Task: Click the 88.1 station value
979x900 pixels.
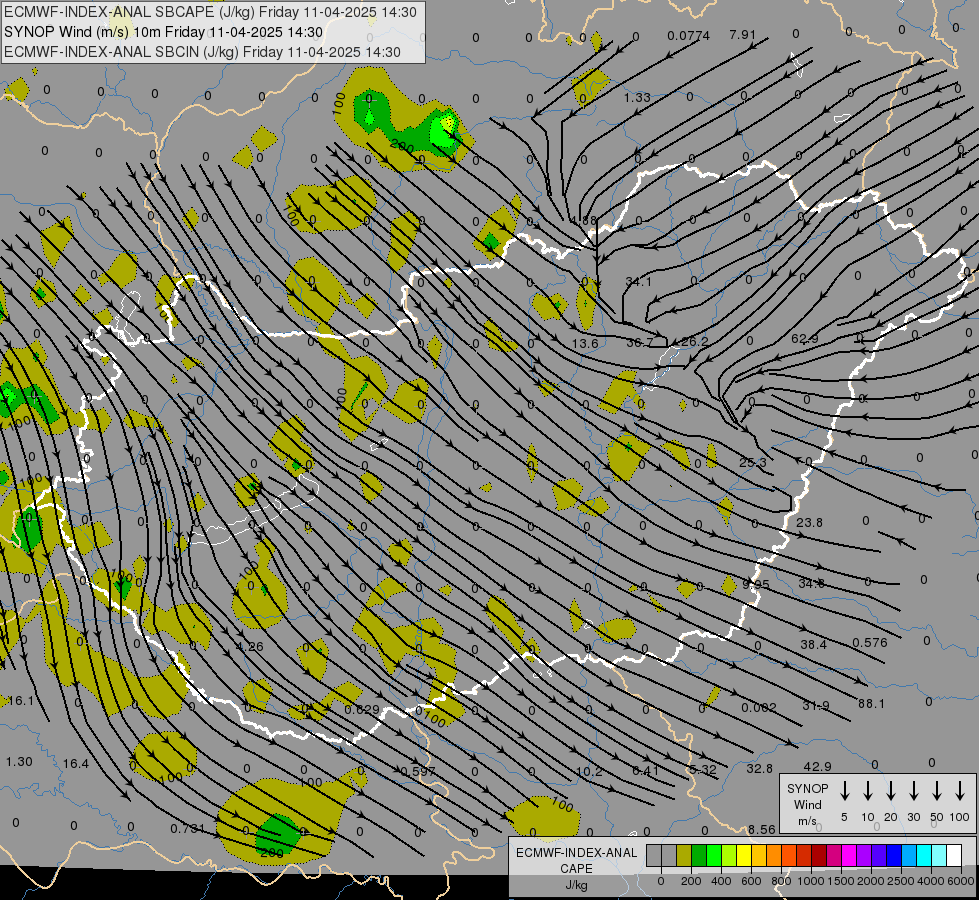Action: coord(871,703)
